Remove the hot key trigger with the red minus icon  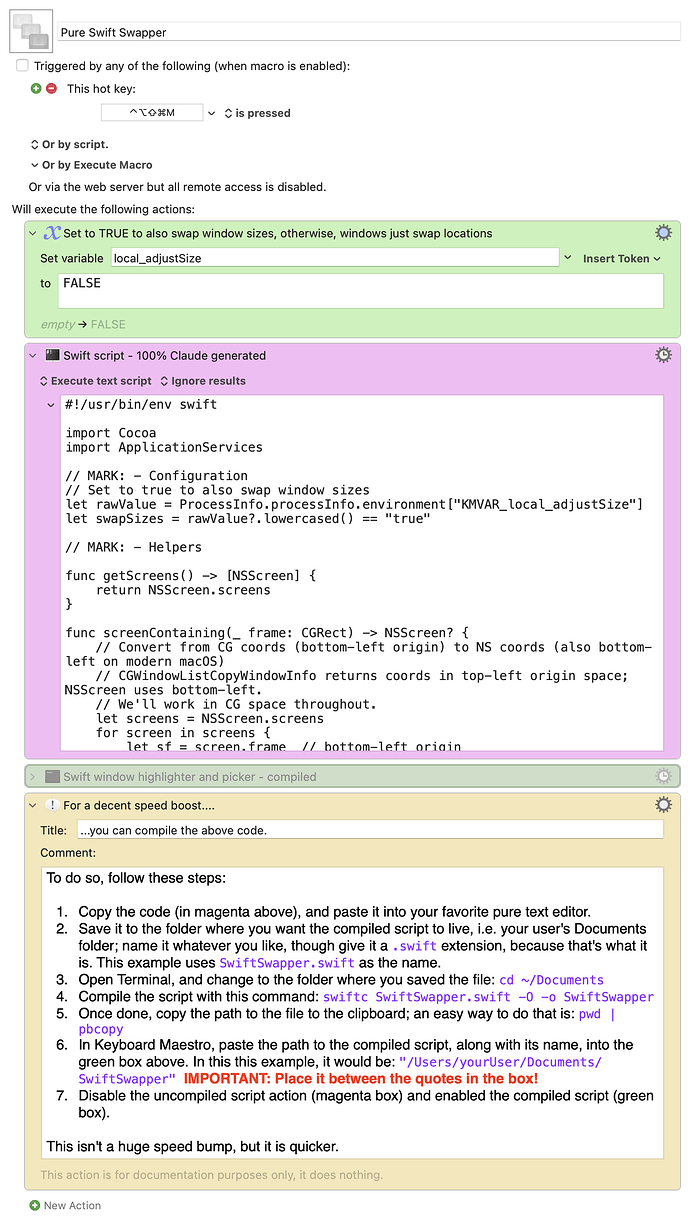click(51, 89)
